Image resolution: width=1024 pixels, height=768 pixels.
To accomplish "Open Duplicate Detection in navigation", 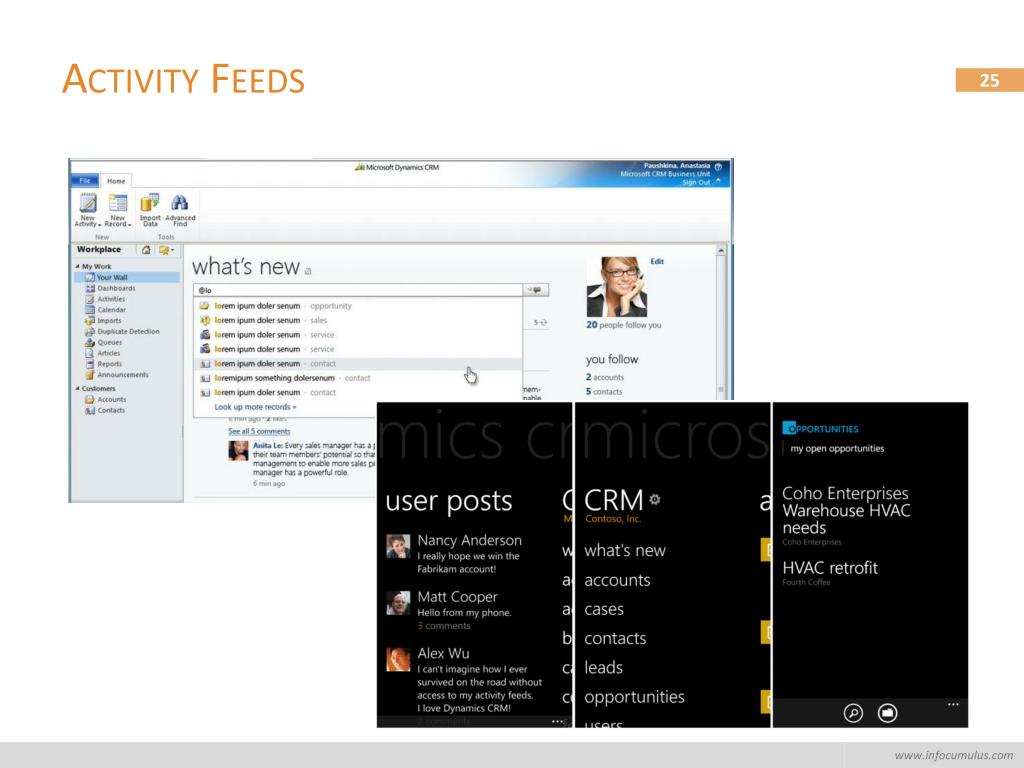I will [122, 332].
